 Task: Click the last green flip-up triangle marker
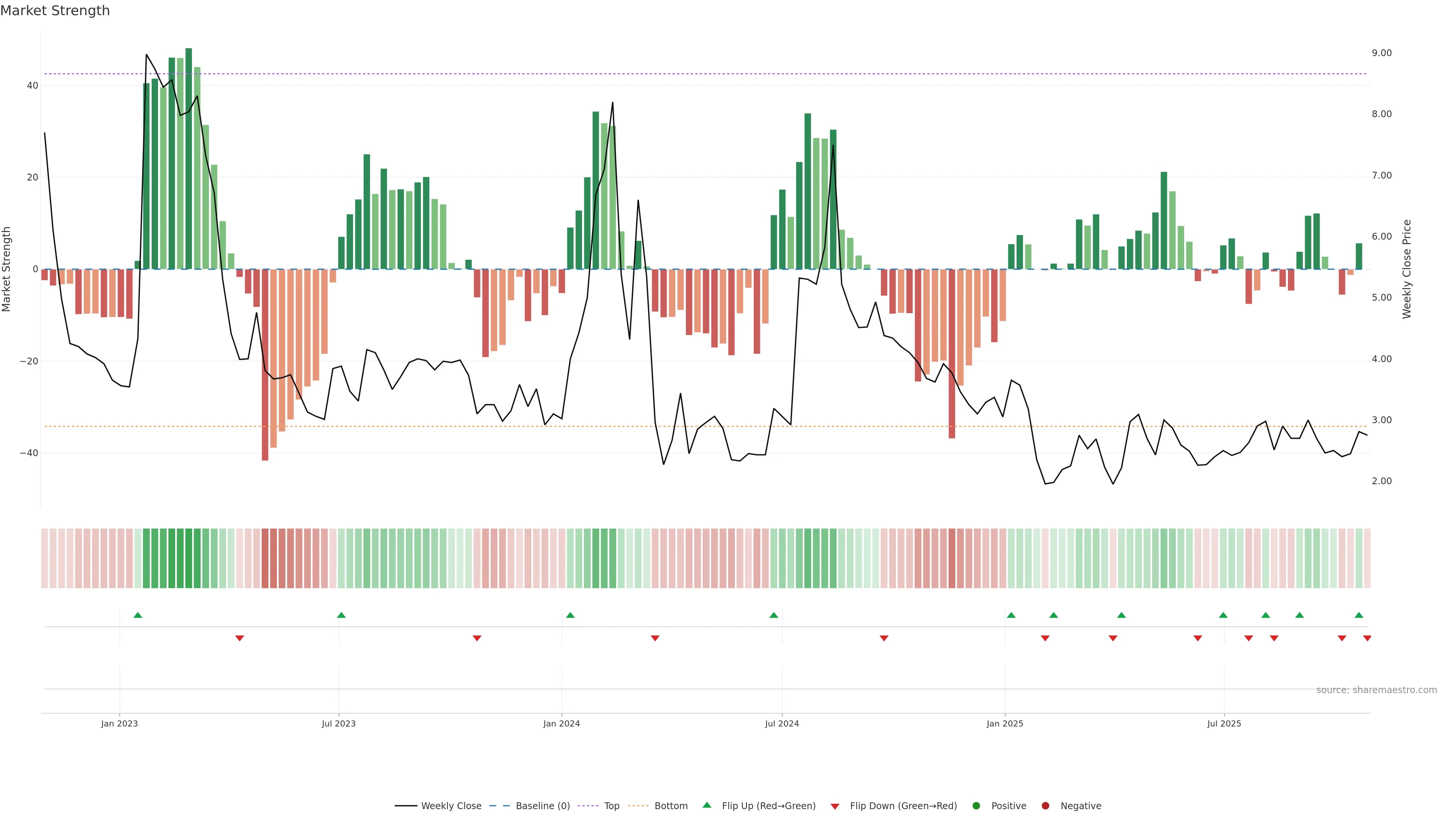1359,615
